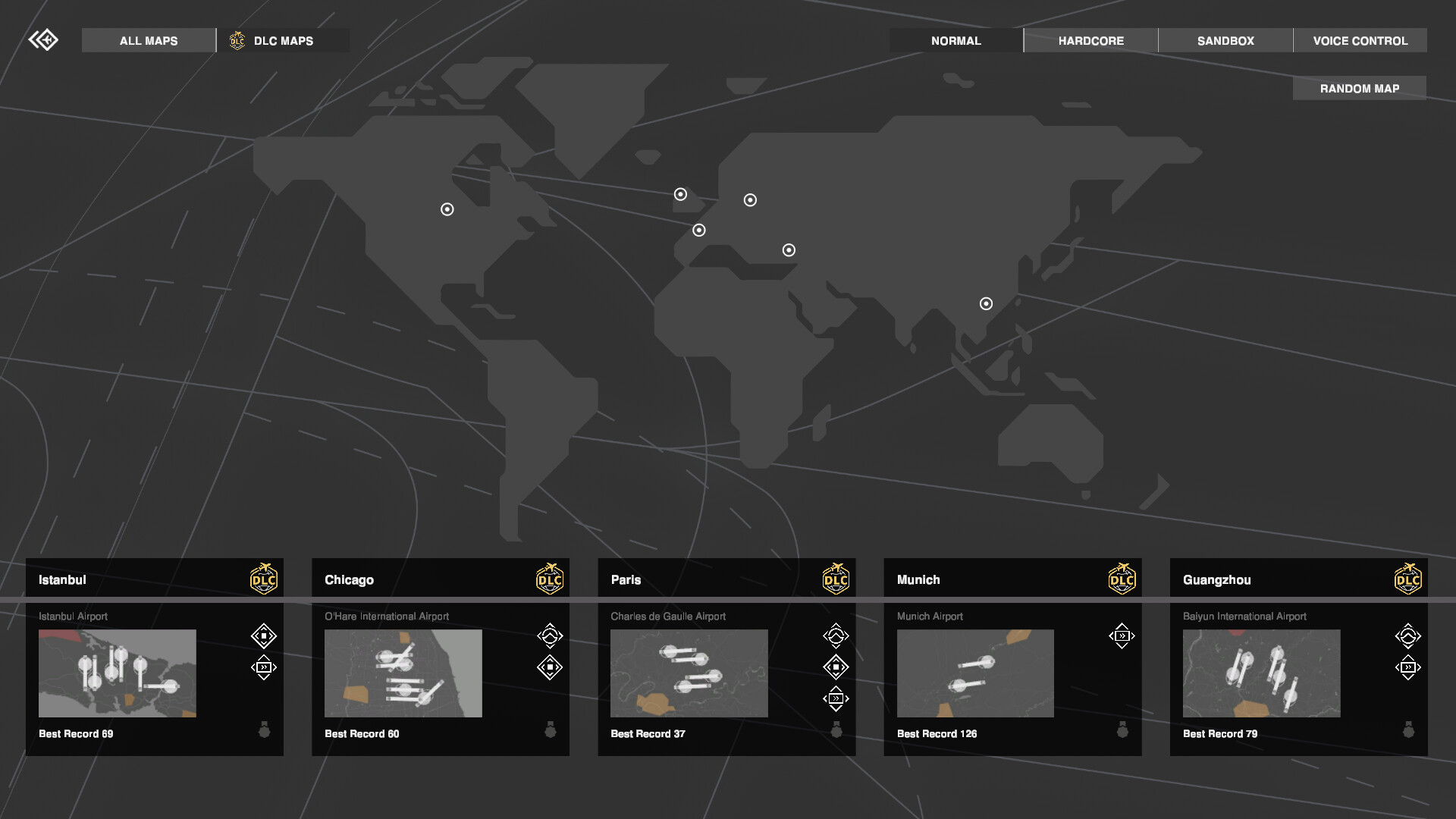Choose the SANDBOX mode

pyautogui.click(x=1225, y=40)
